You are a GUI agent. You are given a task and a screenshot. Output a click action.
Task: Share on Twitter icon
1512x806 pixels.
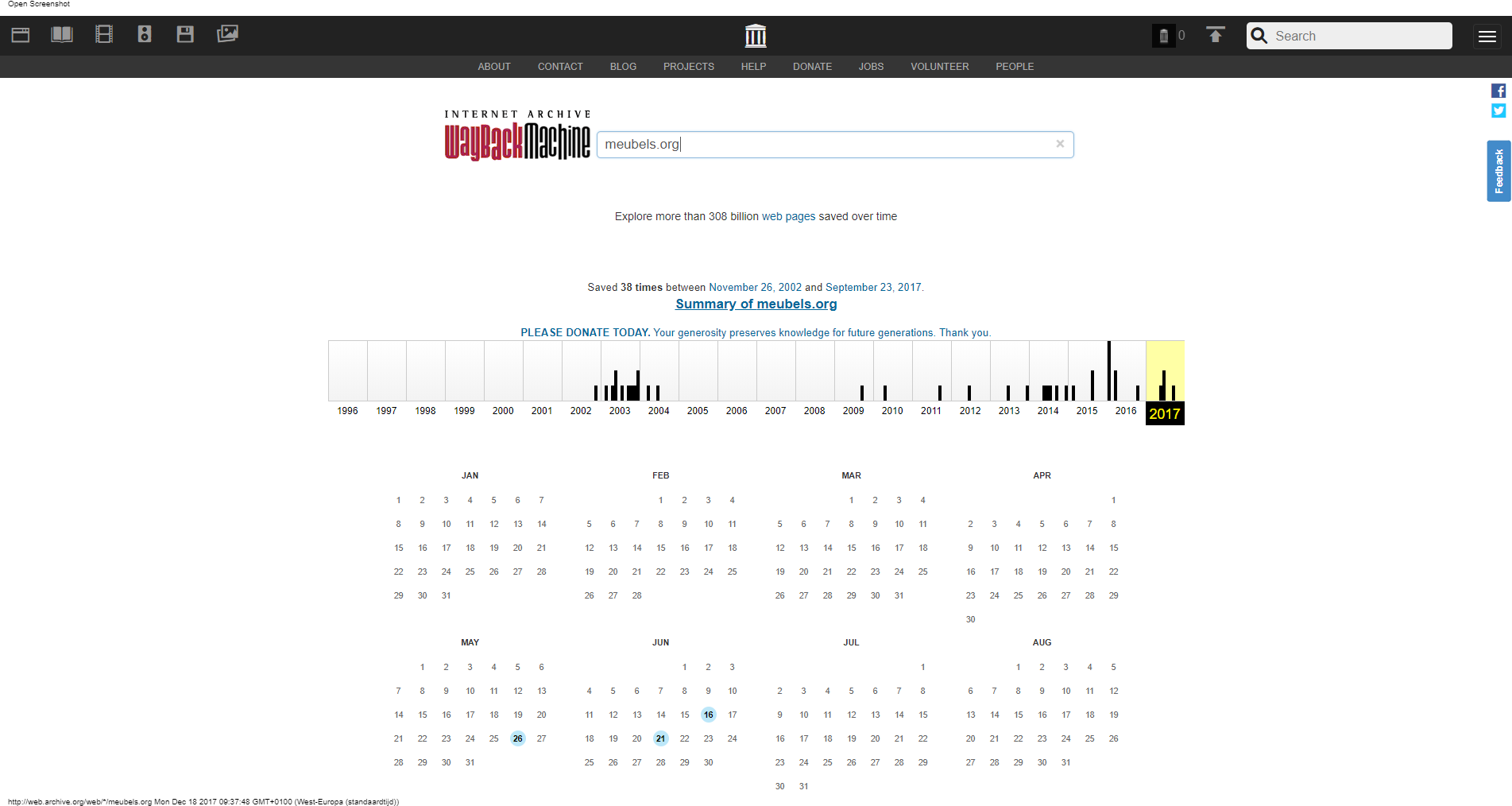pyautogui.click(x=1498, y=110)
